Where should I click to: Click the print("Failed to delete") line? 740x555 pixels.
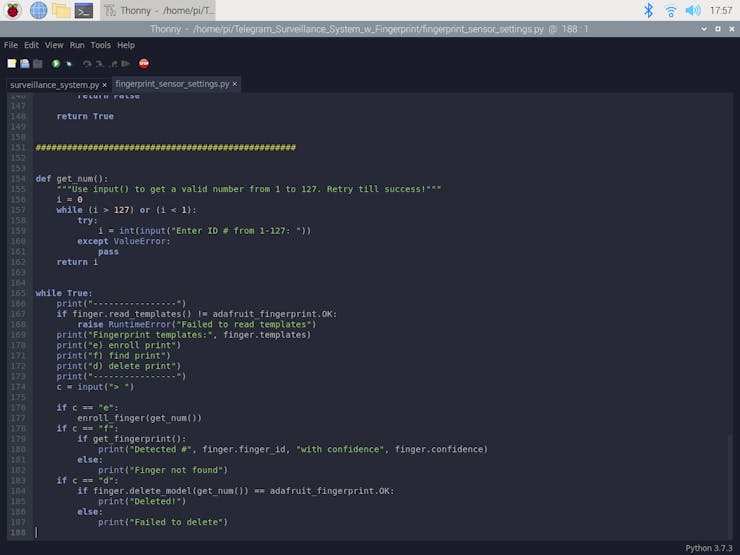pos(163,522)
